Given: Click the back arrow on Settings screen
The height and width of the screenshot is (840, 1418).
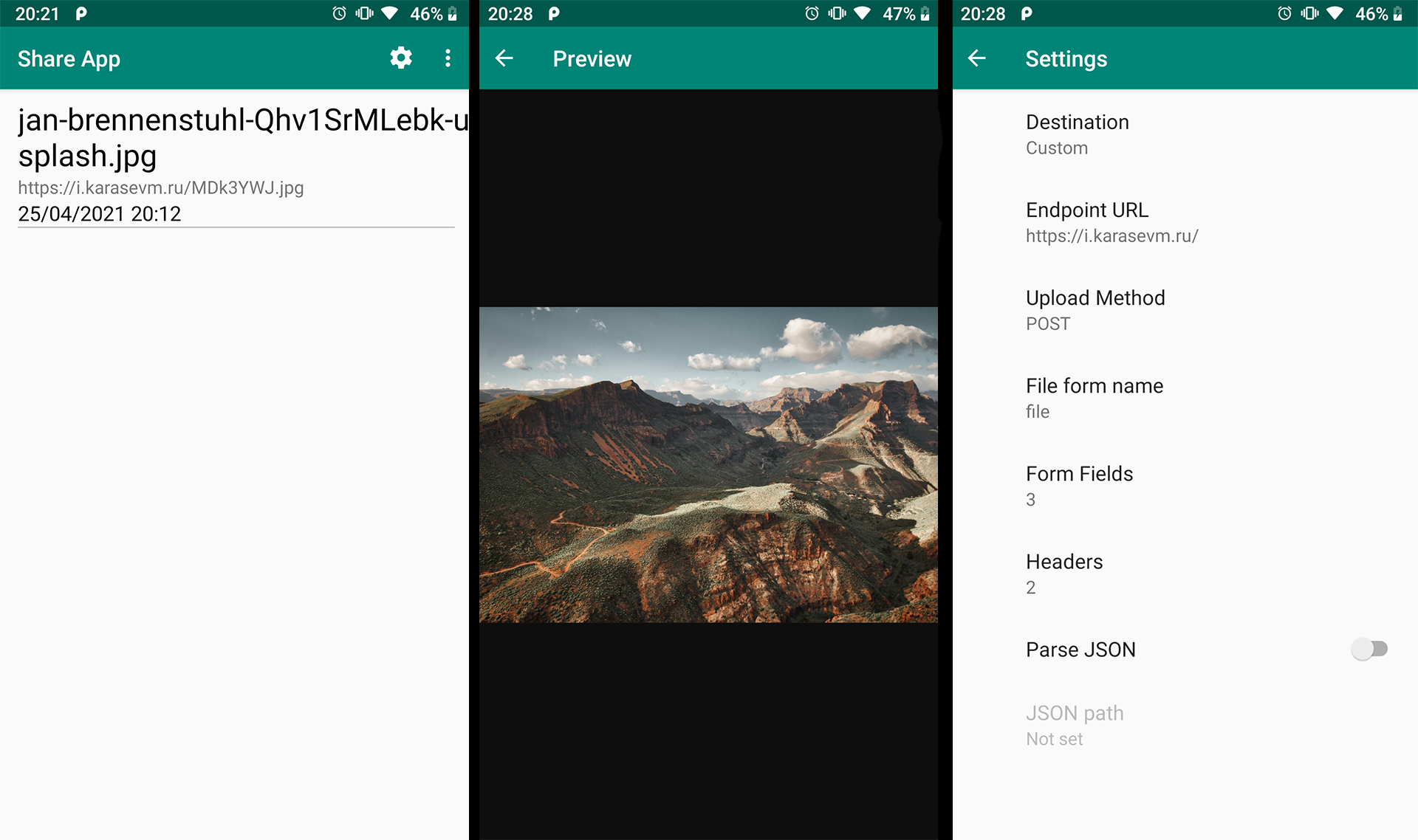Looking at the screenshot, I should pos(976,58).
